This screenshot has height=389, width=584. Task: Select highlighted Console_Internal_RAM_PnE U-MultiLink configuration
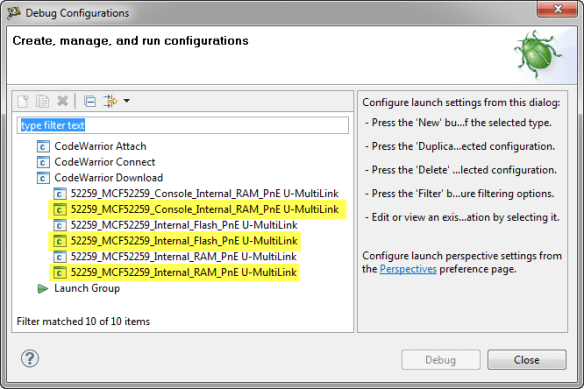pos(204,209)
